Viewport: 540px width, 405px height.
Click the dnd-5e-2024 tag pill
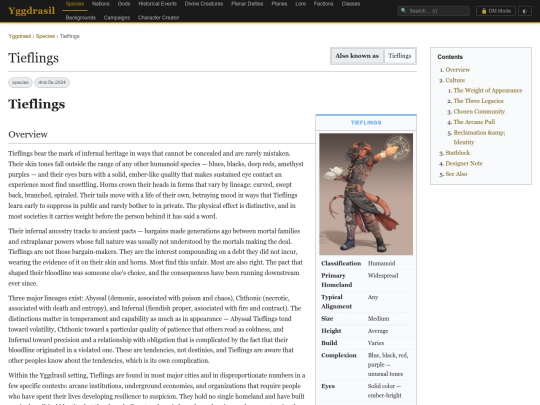(x=52, y=82)
